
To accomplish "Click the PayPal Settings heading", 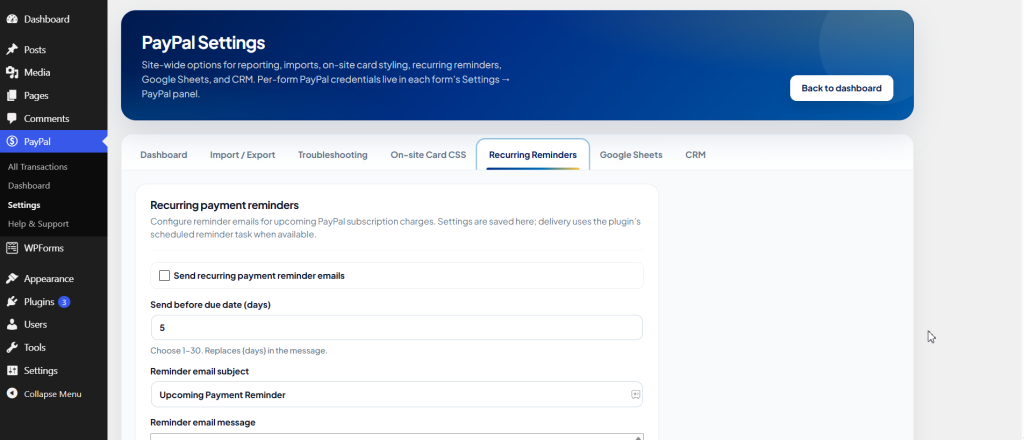I will [203, 43].
